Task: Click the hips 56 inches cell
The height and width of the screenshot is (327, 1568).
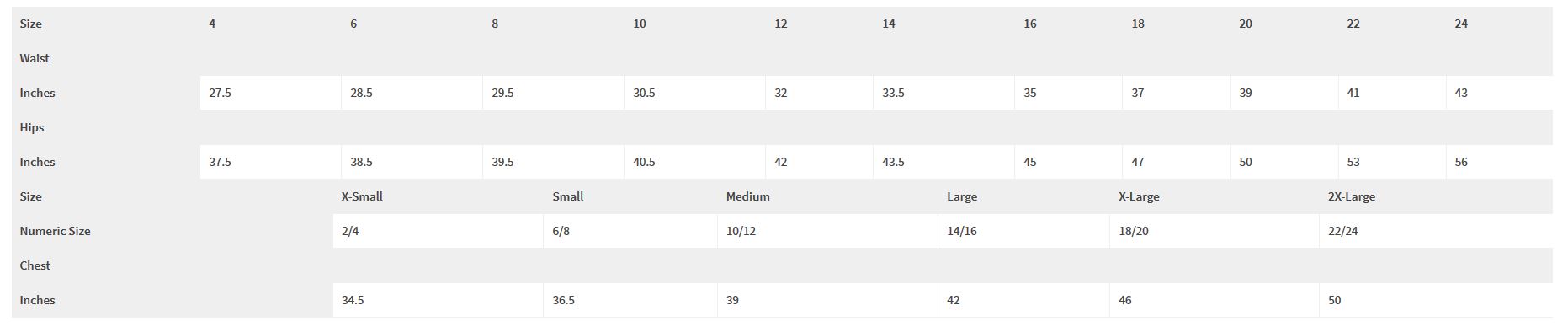Action: [x=1499, y=162]
